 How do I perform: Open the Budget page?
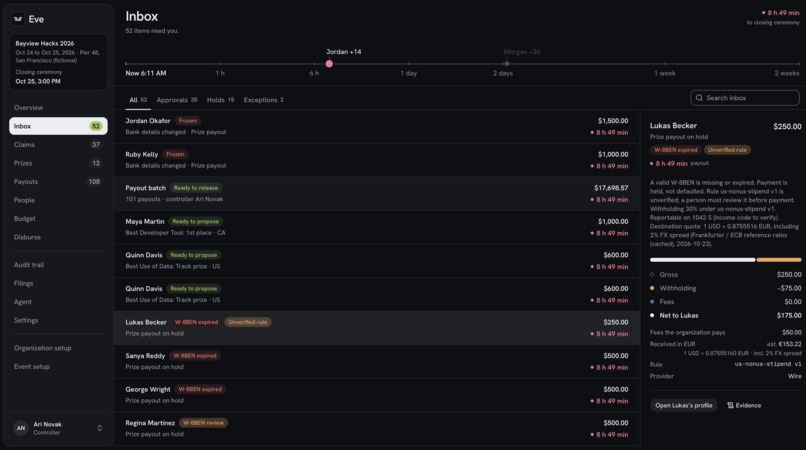point(58,219)
